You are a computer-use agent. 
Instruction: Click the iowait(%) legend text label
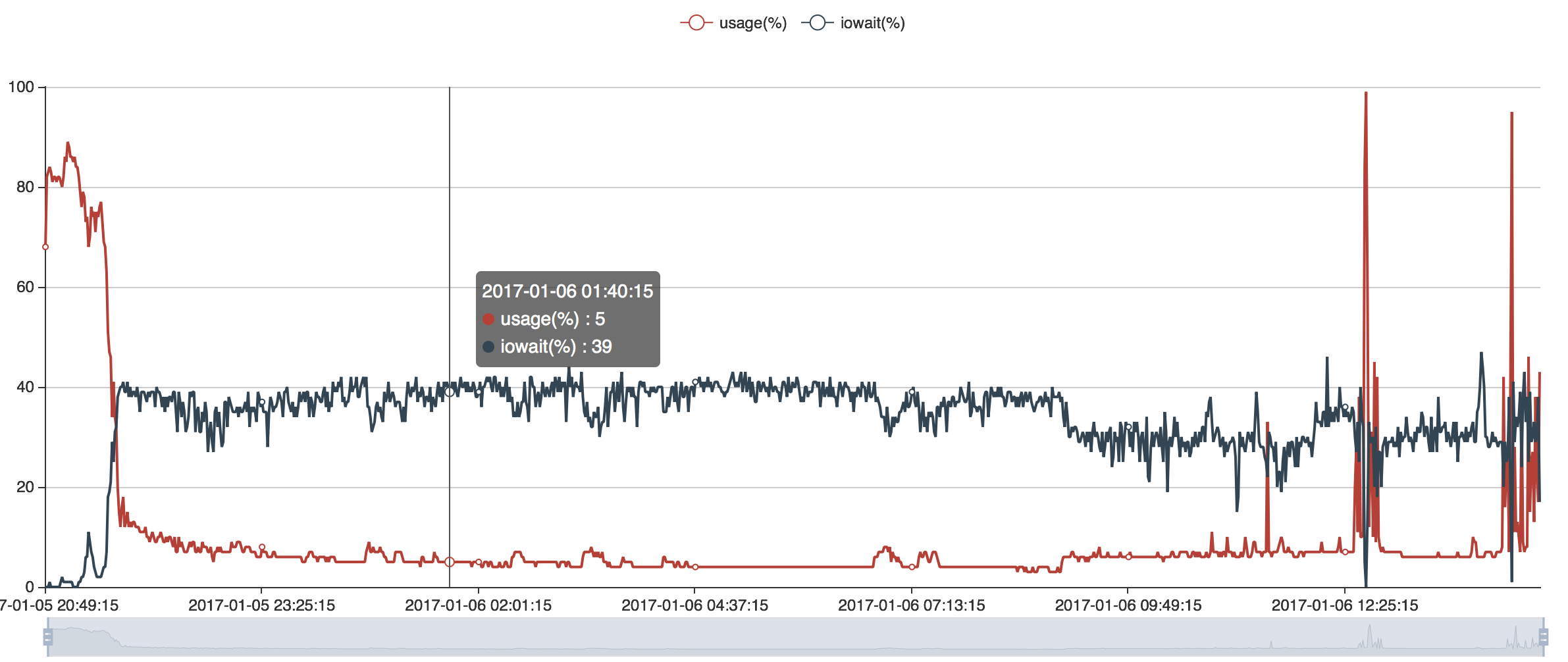[872, 23]
